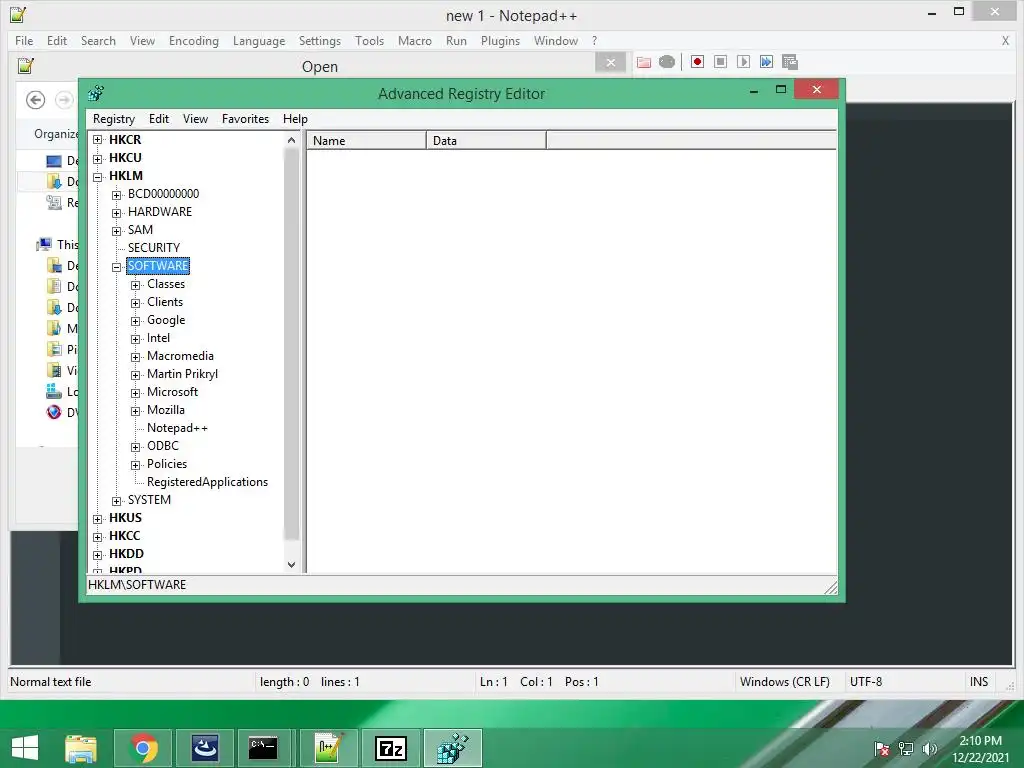Click the Data column header

click(486, 140)
